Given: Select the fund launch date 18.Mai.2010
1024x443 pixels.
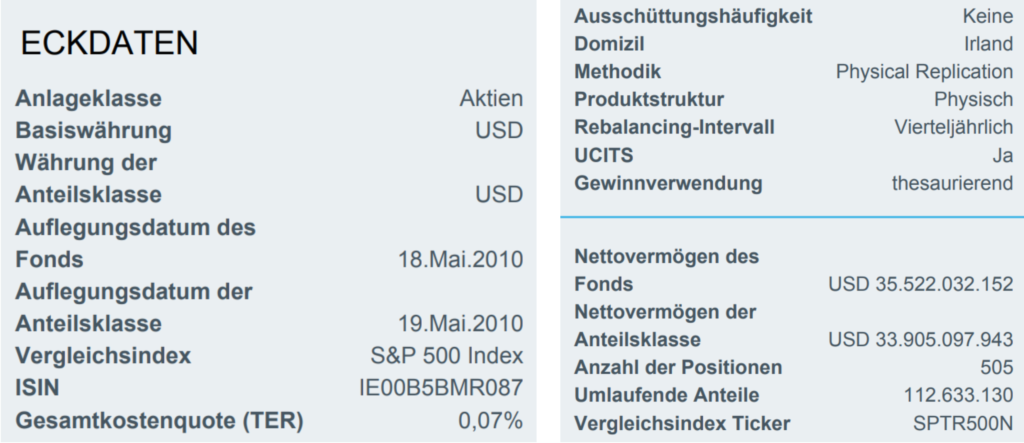Looking at the screenshot, I should 460,260.
